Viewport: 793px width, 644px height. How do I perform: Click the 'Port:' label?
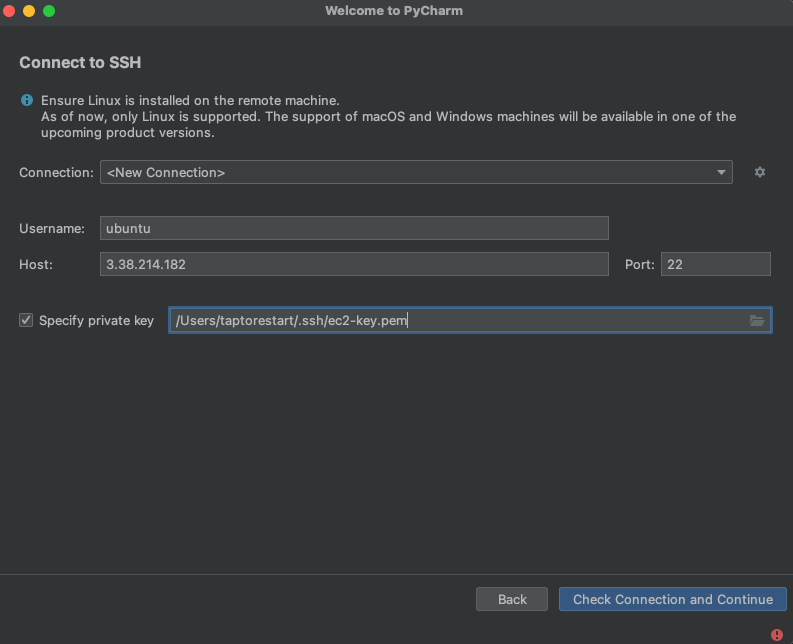(x=640, y=265)
